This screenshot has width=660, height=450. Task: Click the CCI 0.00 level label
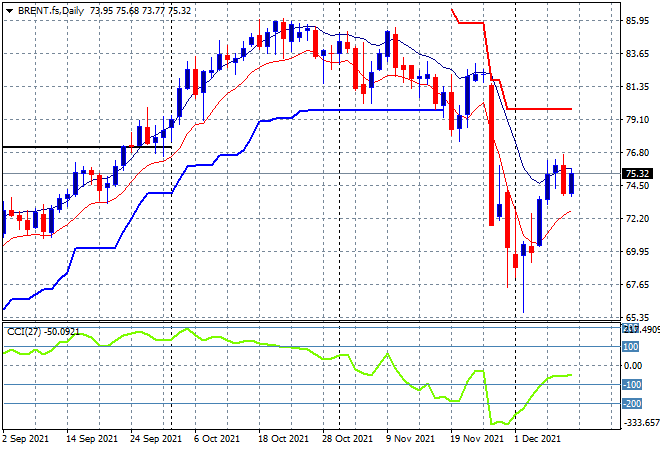[x=633, y=365]
